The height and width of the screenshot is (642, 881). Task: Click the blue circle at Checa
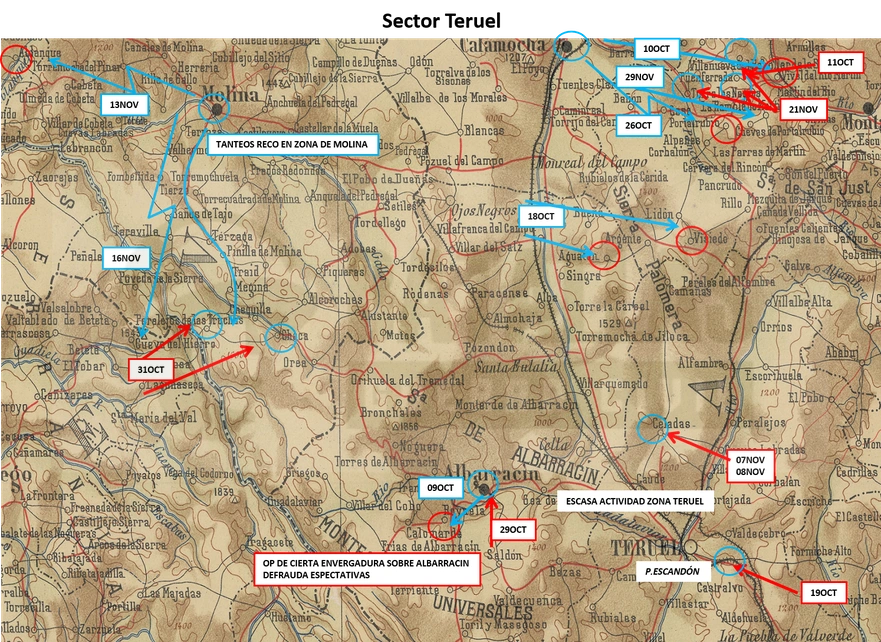point(280,338)
